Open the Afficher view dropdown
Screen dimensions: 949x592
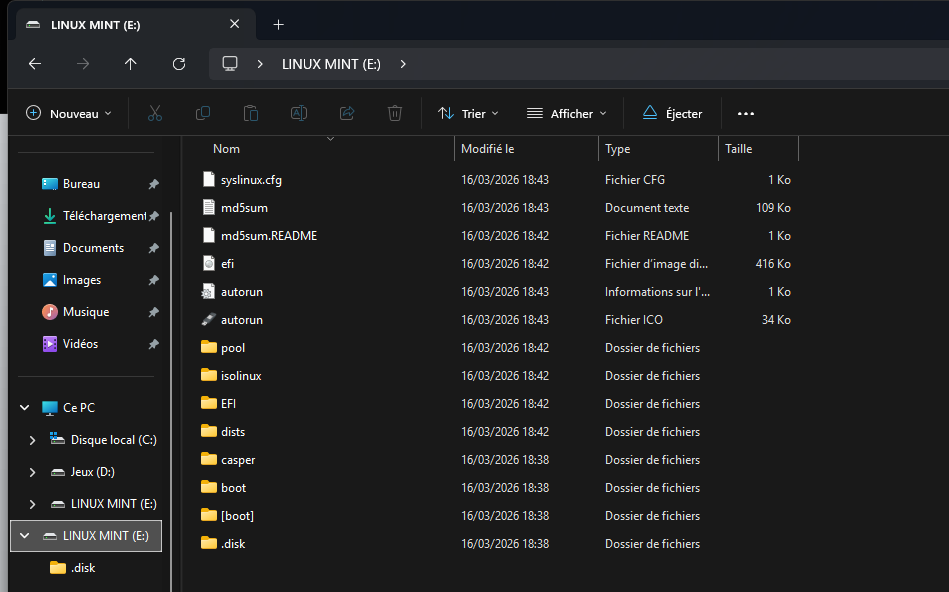click(x=566, y=114)
